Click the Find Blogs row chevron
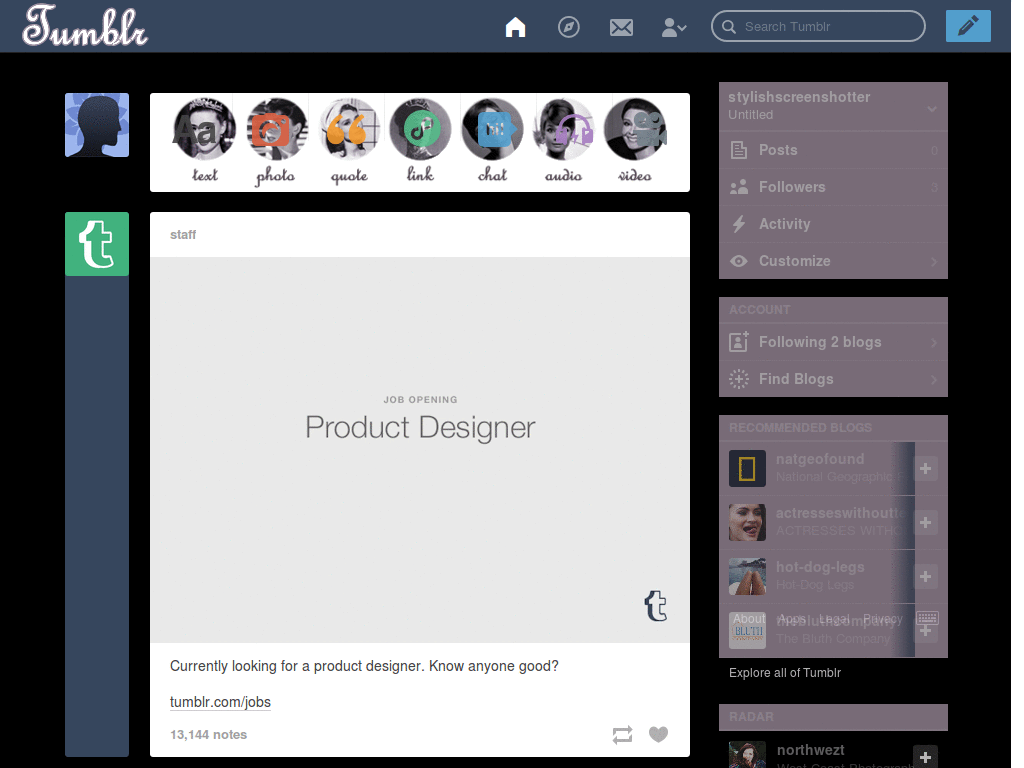This screenshot has width=1024, height=768. point(934,380)
